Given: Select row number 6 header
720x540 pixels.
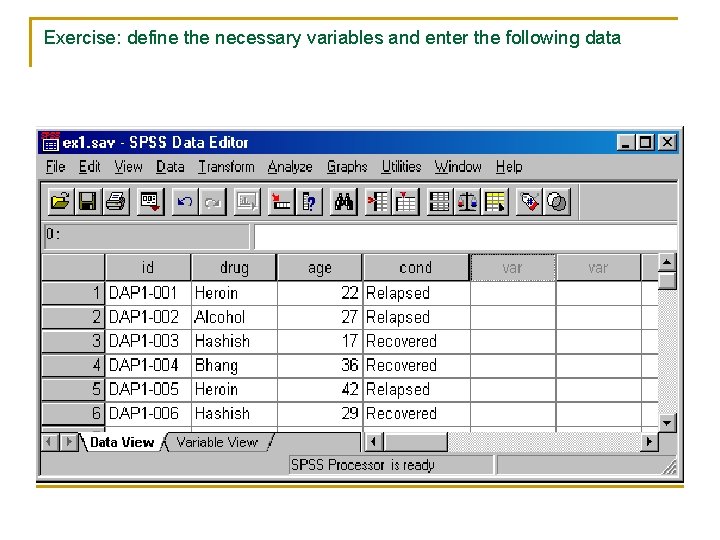Looking at the screenshot, I should [x=73, y=413].
